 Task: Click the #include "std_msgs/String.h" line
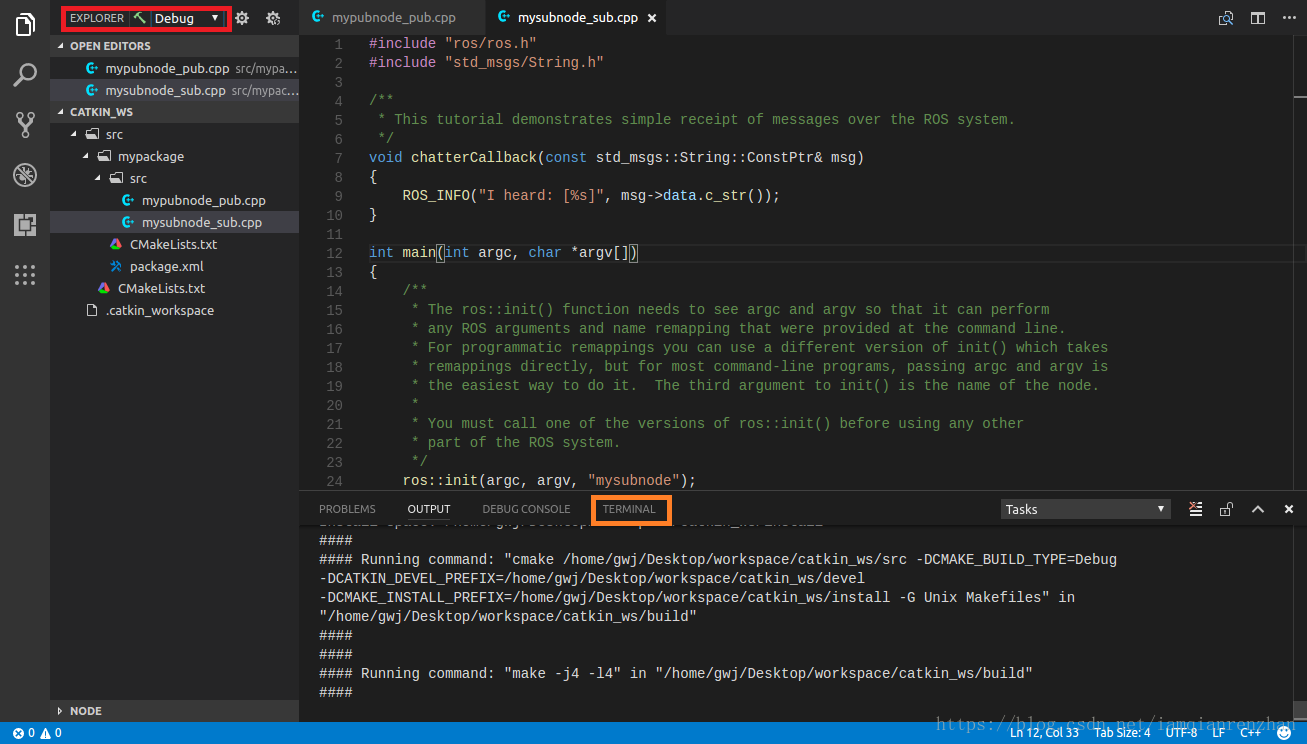[x=486, y=63]
